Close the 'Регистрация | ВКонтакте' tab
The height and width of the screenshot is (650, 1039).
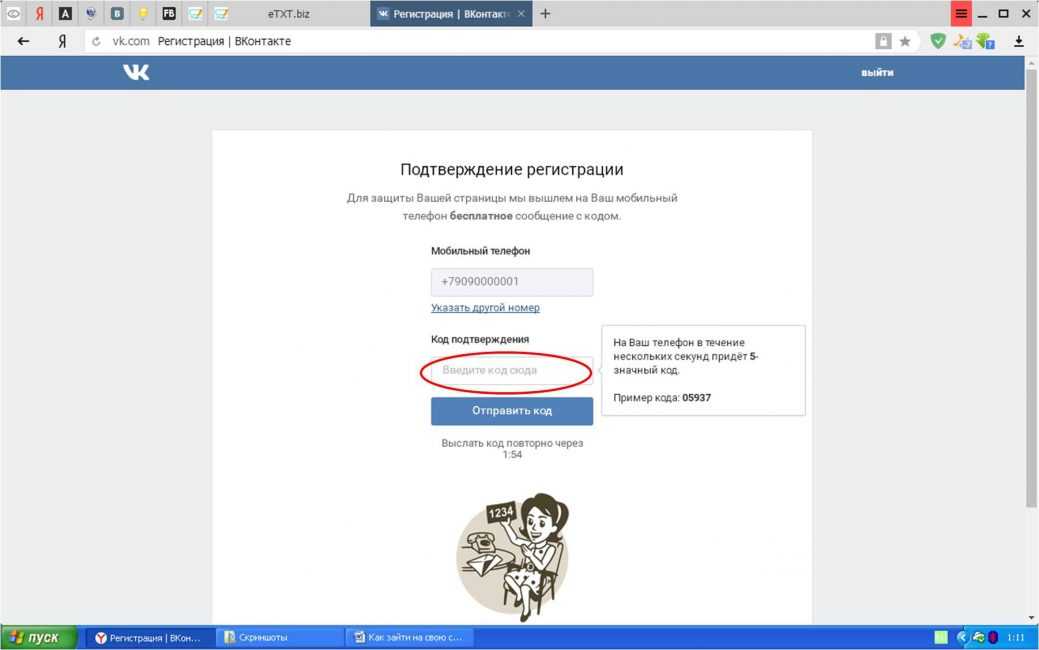pos(521,13)
